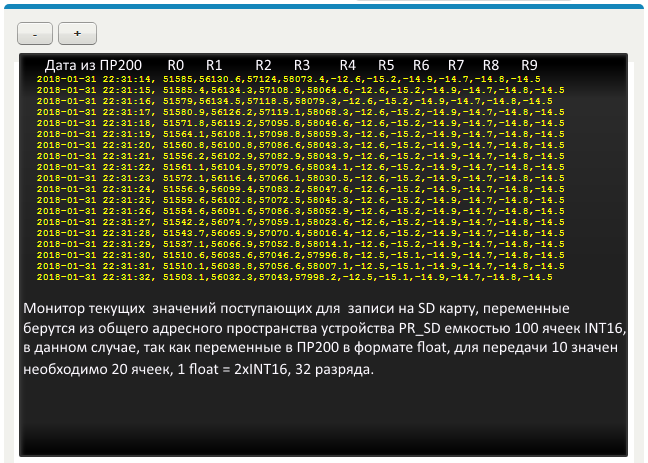Screen dimensions: 648x463
Task: Select the log row timestamped 22:31:26
Action: point(300,211)
